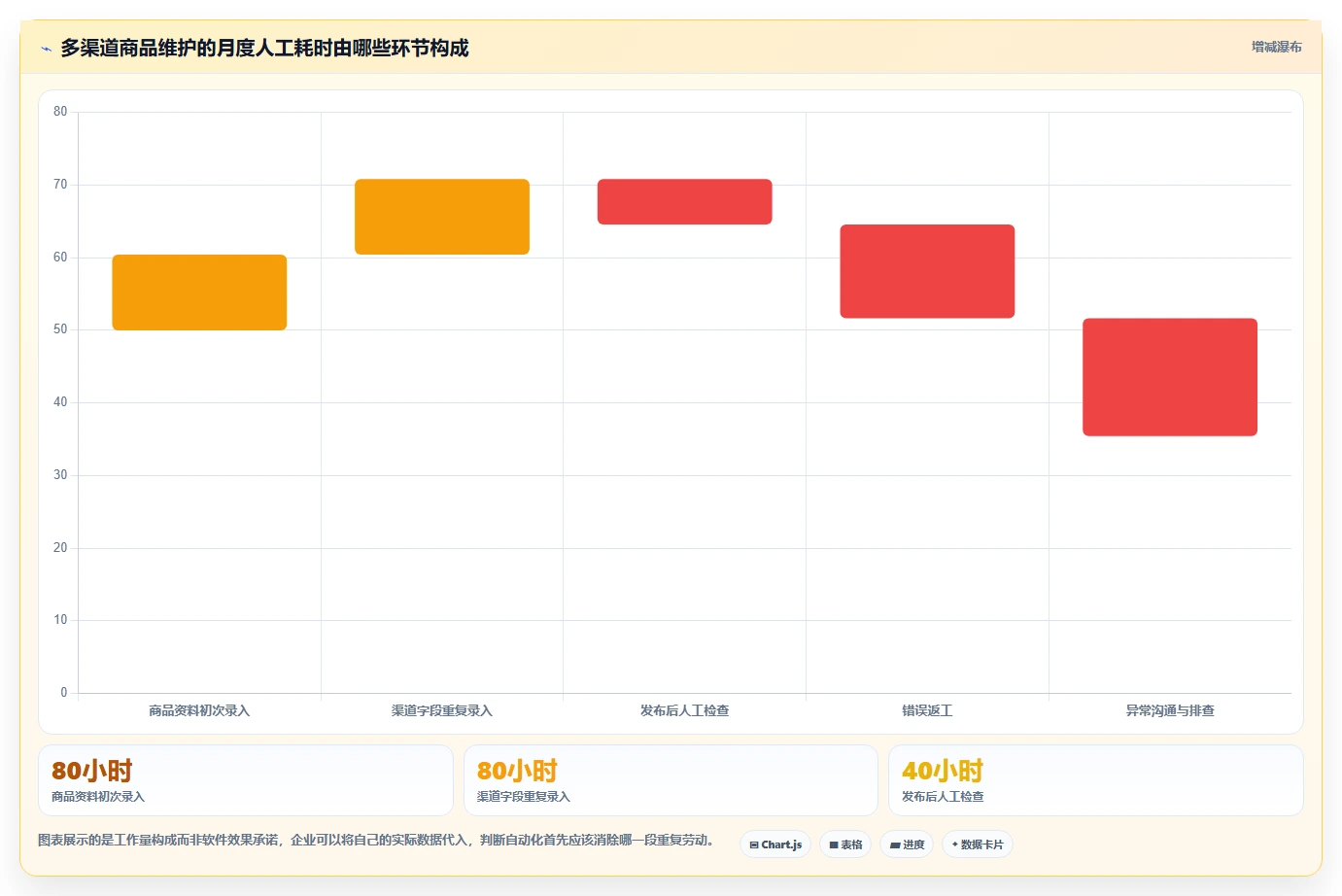Viewport: 1342px width, 896px height.
Task: Click the y-axis value 20
Action: click(x=60, y=548)
